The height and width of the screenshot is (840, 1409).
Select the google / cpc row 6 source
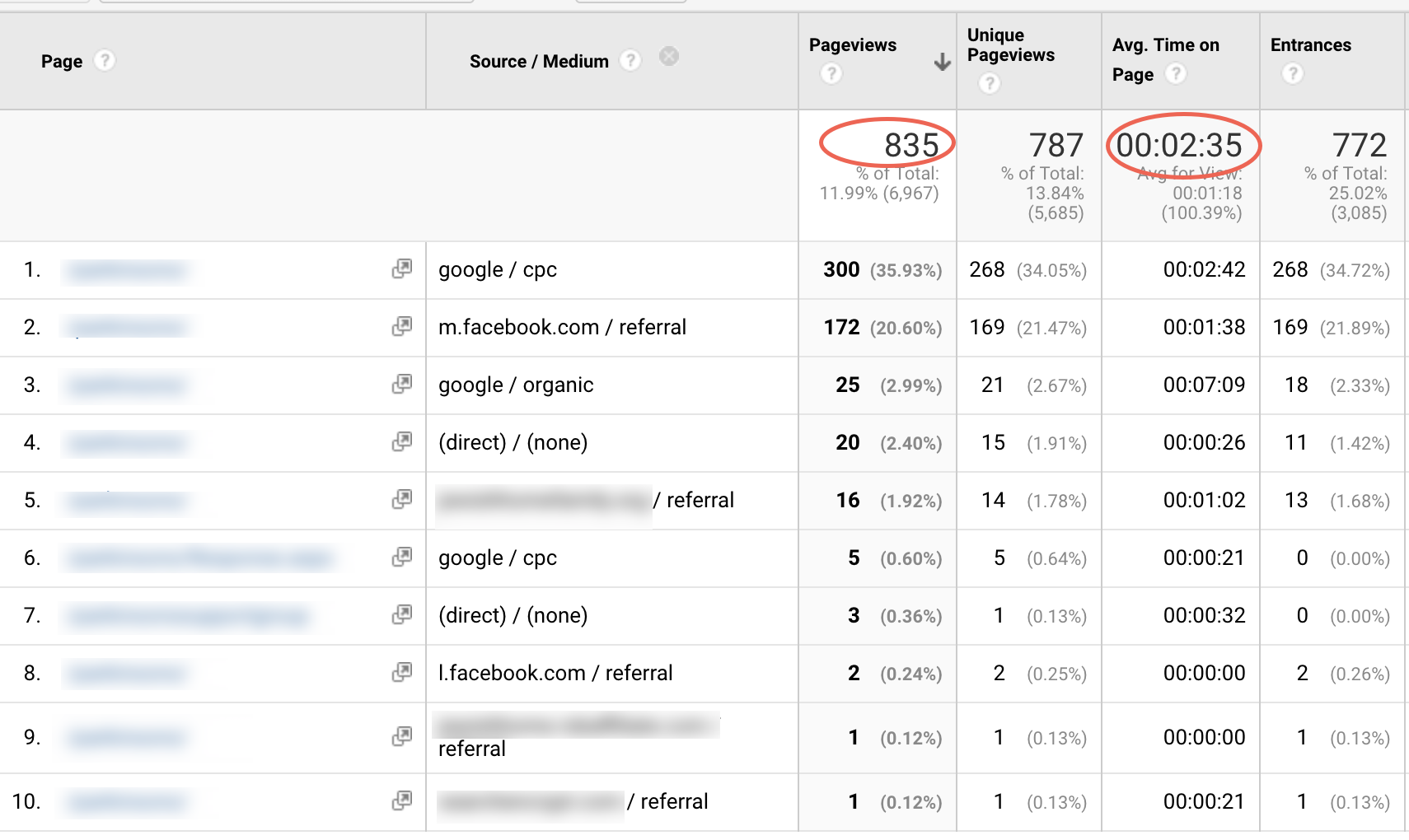click(x=496, y=558)
